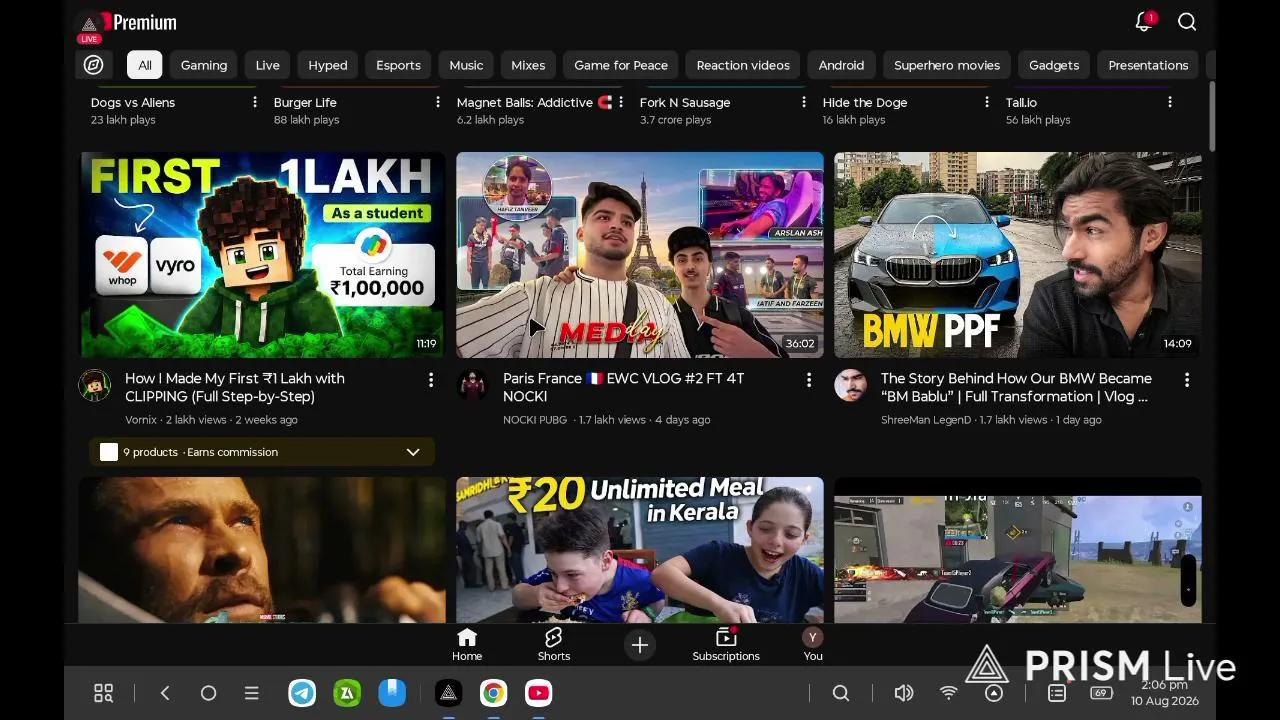This screenshot has height=720, width=1280.
Task: Open more options for Fork N Sausage
Action: point(804,102)
